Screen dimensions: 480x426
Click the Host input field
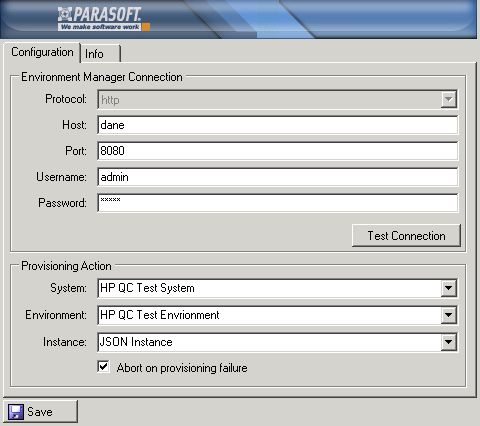[278, 125]
